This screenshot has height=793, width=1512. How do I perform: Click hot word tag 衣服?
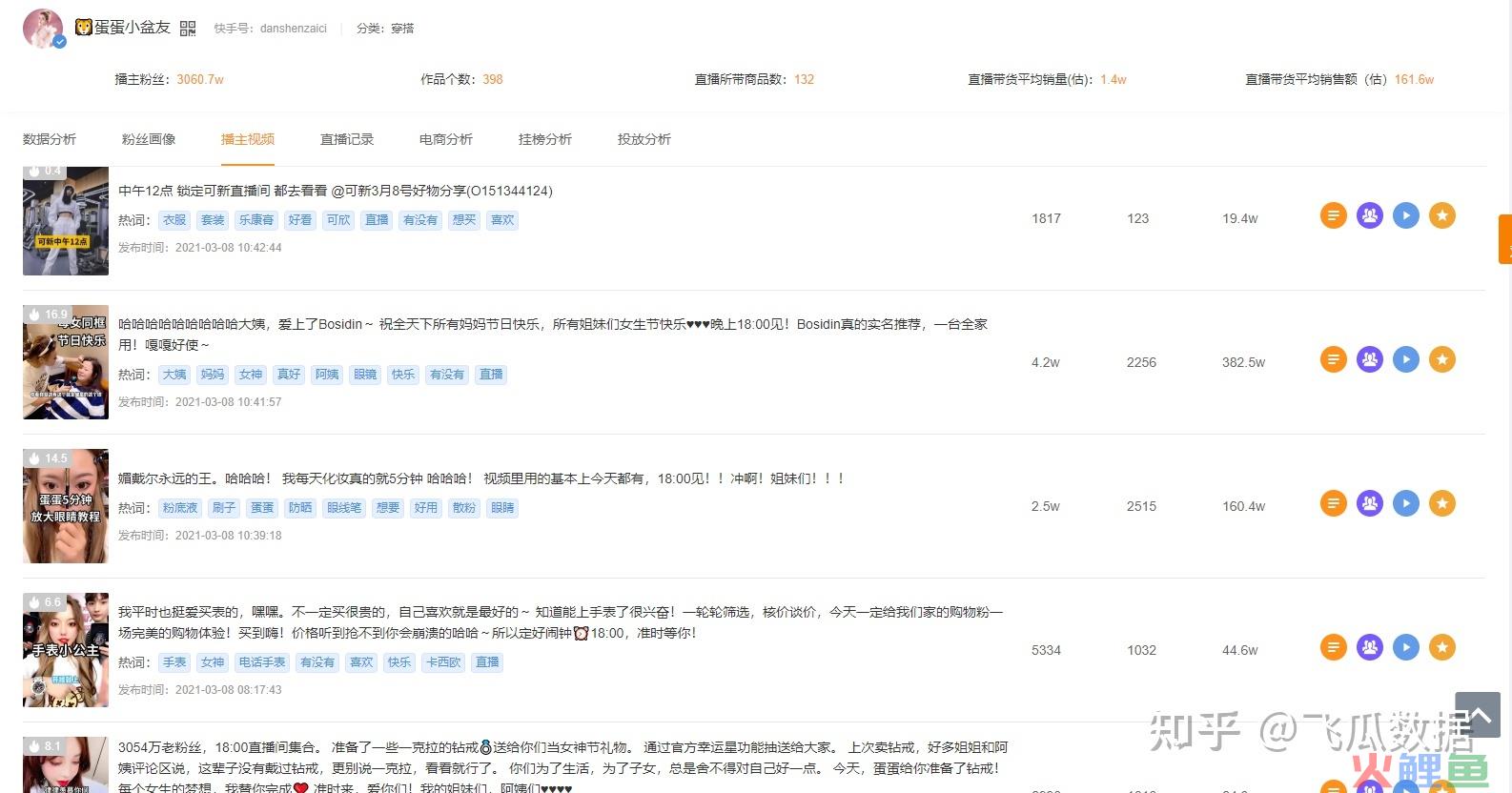pos(174,220)
